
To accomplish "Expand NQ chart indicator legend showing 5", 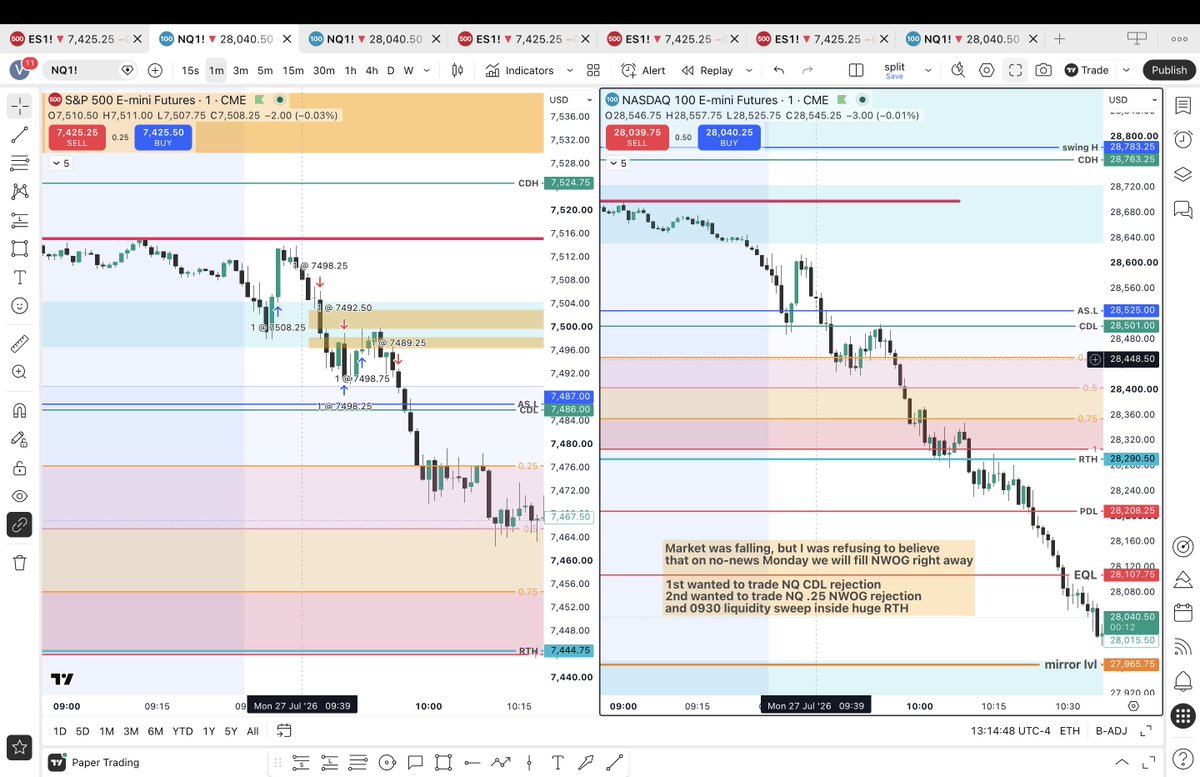I will [618, 163].
